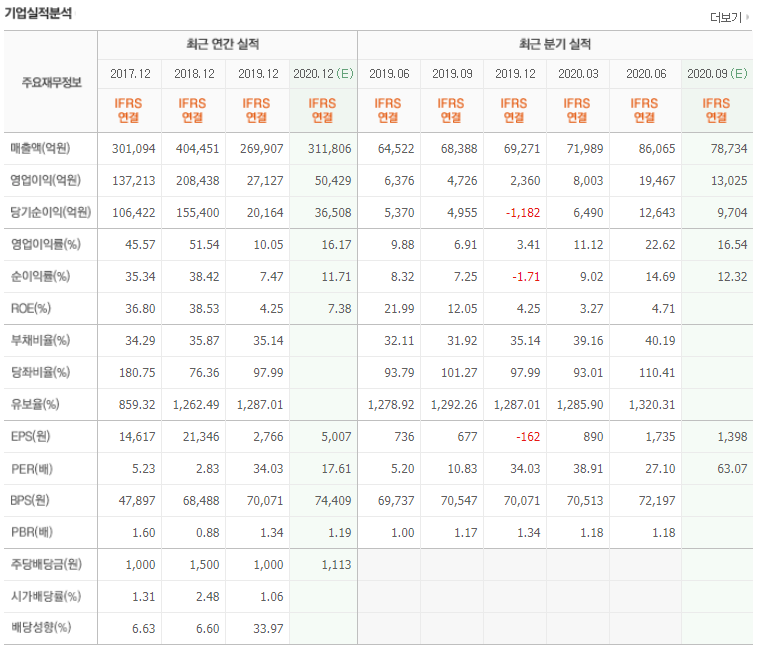
Task: Click the 180.75 quick ratio value
Action: 137,373
